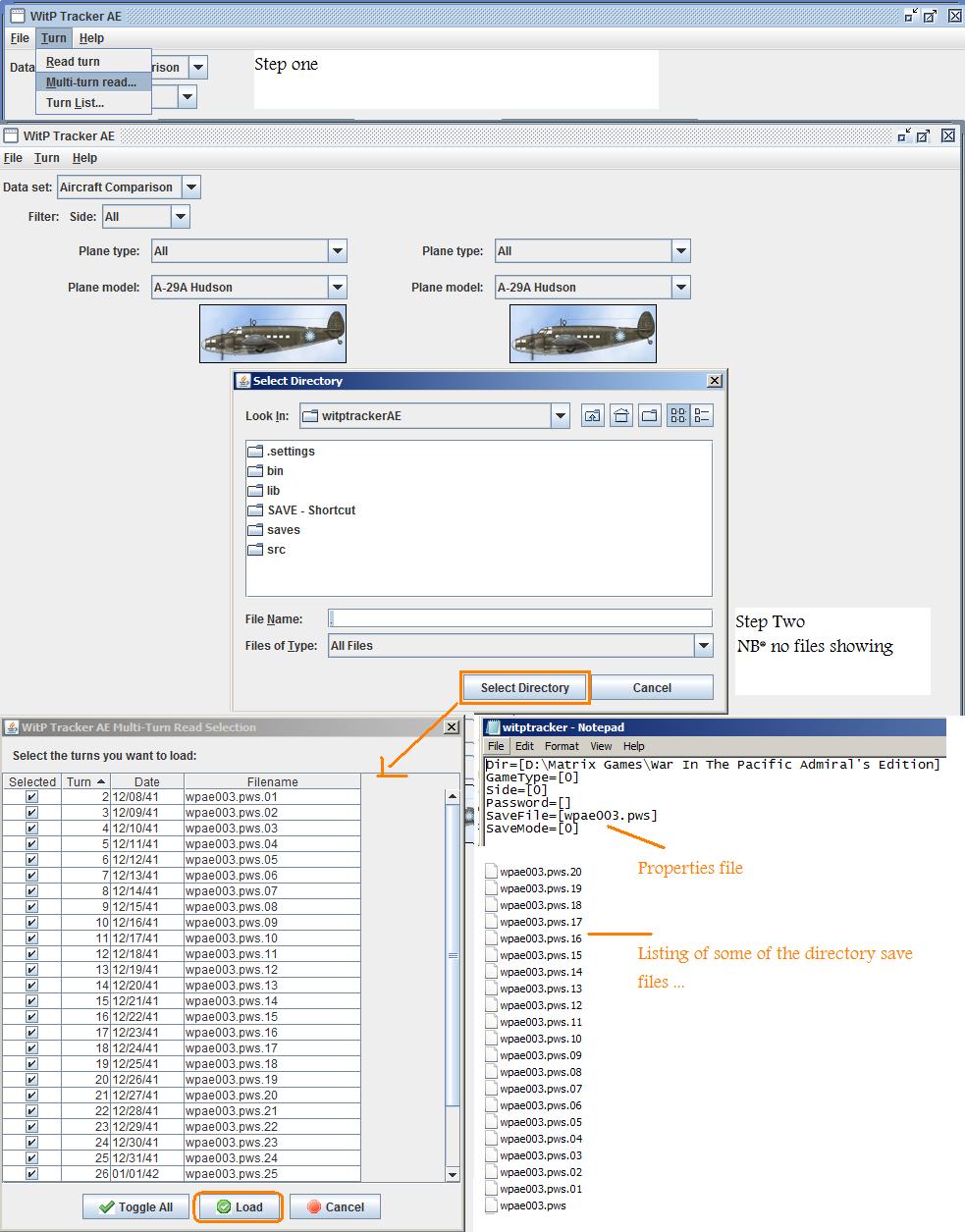Click the turn list vertical scrollbar
This screenshot has width=965, height=1232.
(x=453, y=954)
